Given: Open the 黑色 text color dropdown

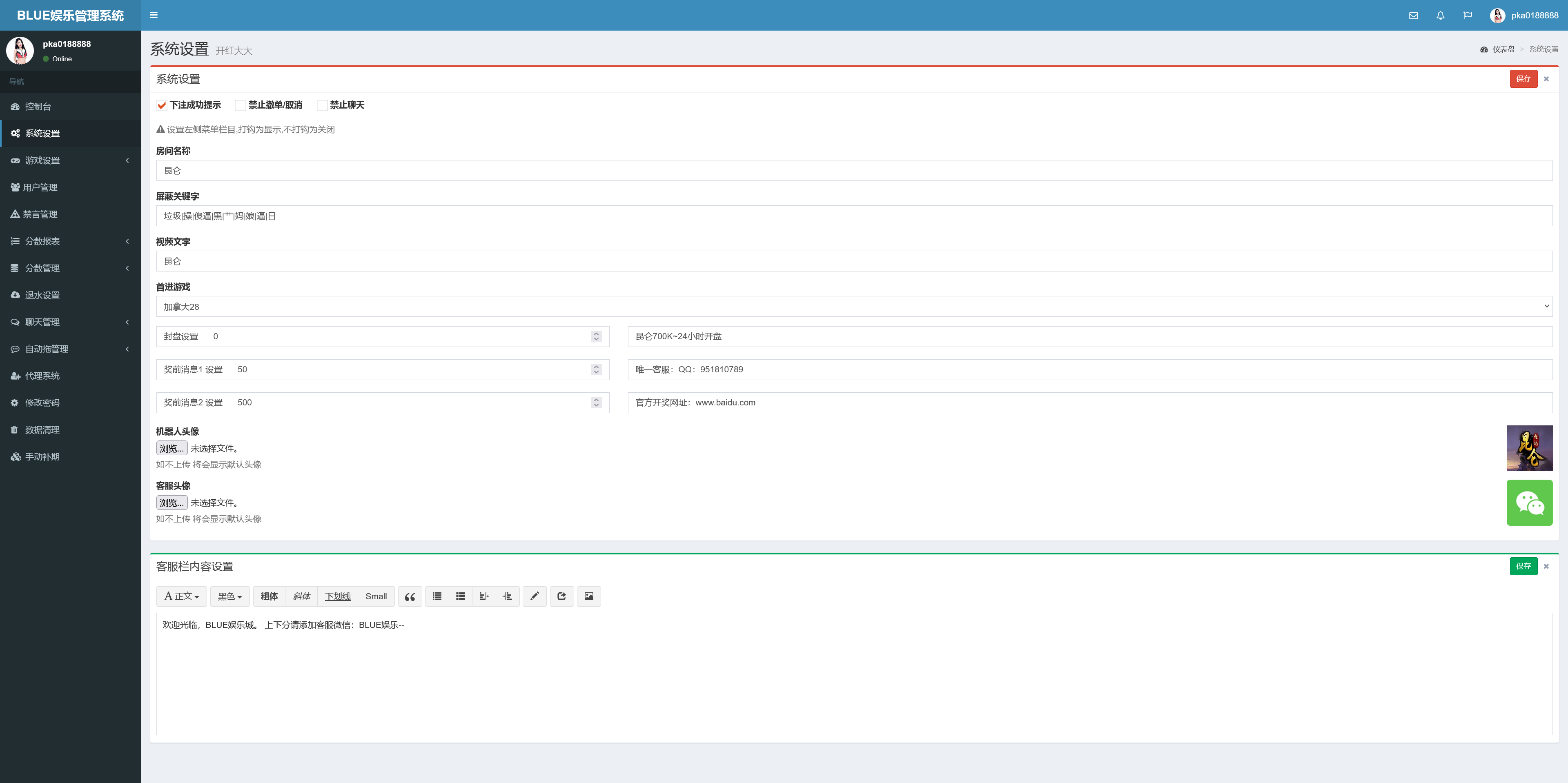Looking at the screenshot, I should (229, 597).
